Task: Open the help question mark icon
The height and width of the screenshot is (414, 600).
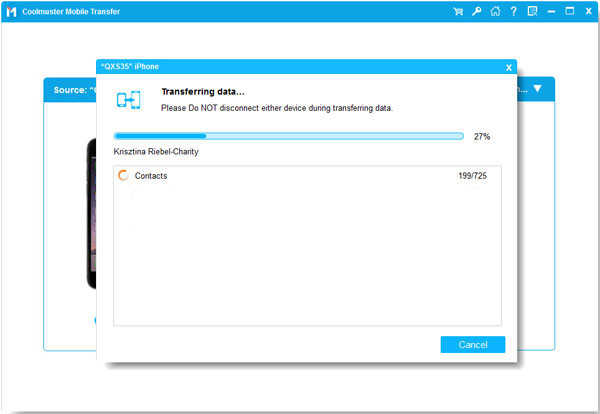Action: [x=512, y=11]
